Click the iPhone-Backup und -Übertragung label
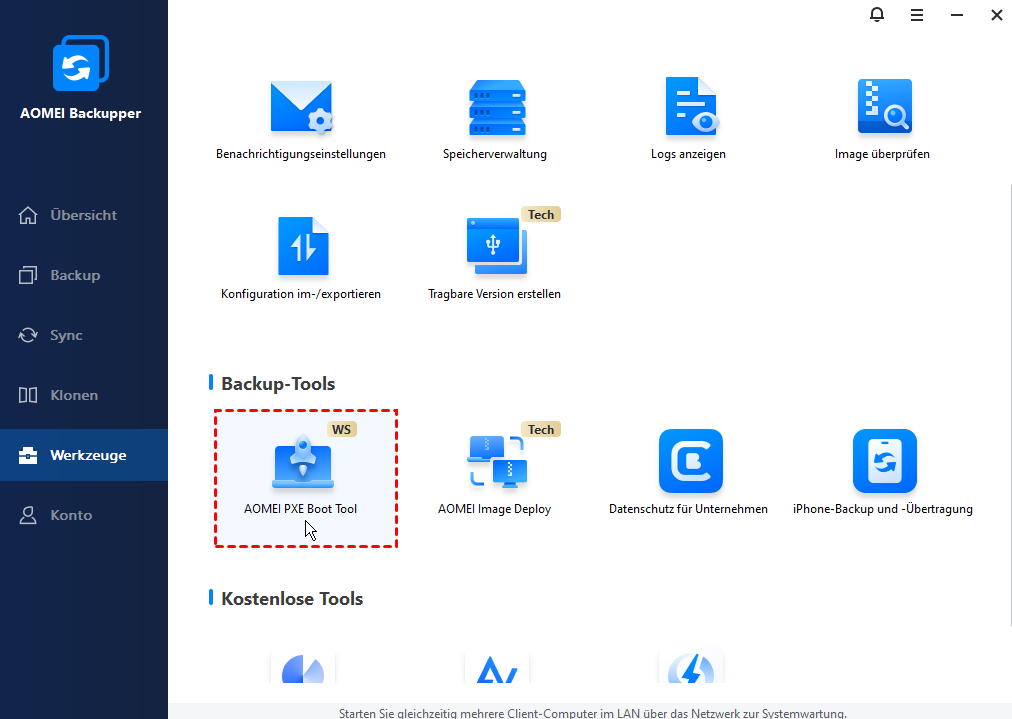 click(x=882, y=509)
